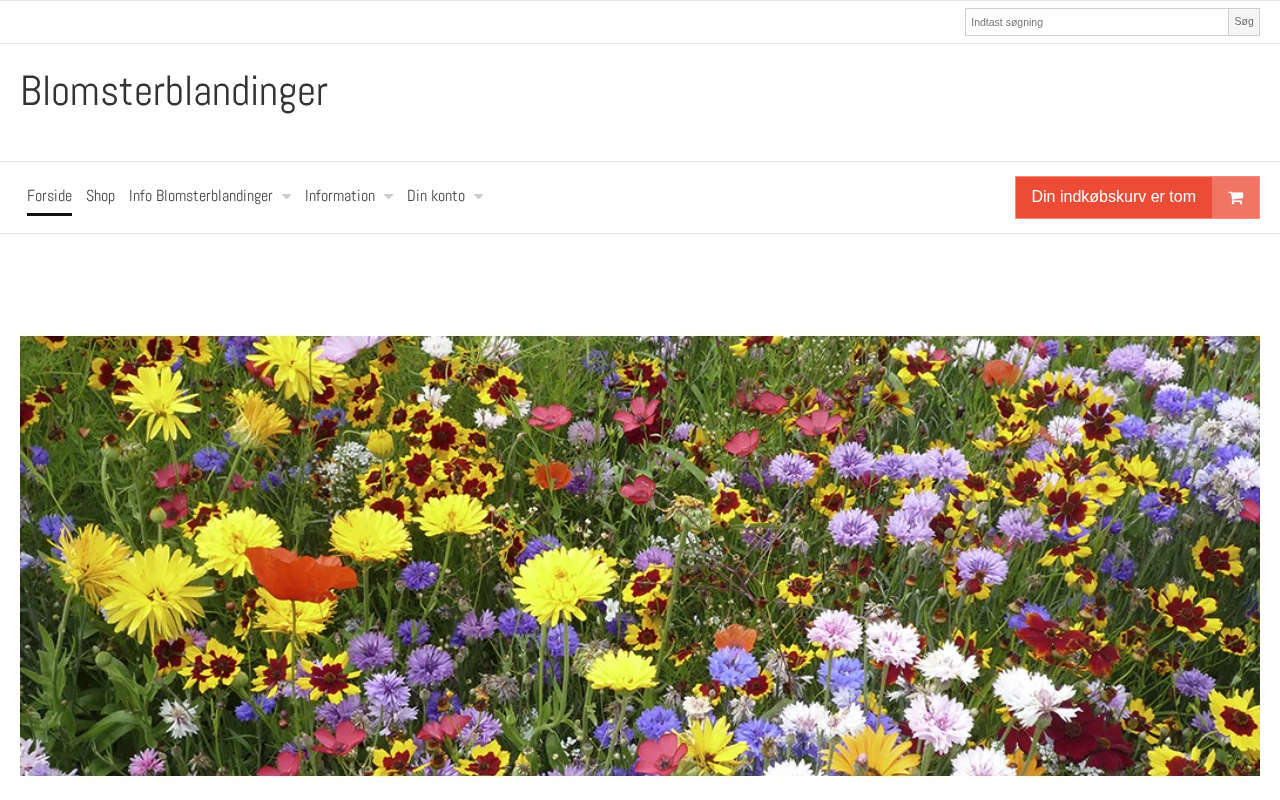Image resolution: width=1280 pixels, height=800 pixels.
Task: Click the pink flower at banner's bottom center
Action: coord(660,755)
